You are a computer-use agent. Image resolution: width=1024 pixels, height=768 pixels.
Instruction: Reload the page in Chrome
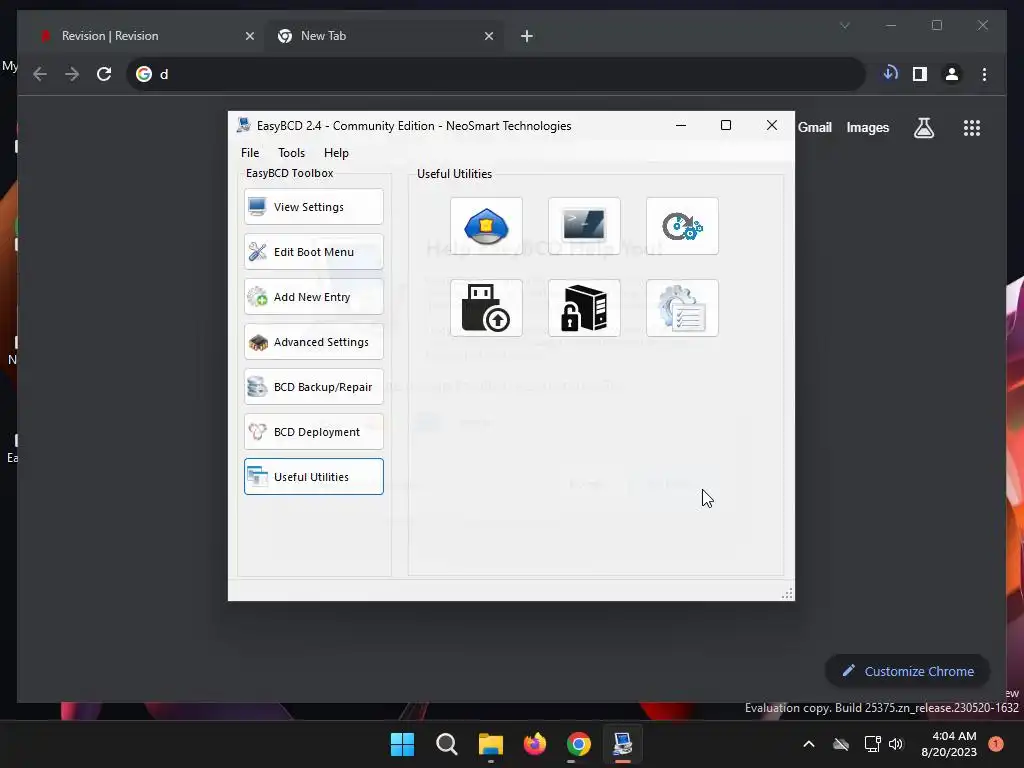104,74
